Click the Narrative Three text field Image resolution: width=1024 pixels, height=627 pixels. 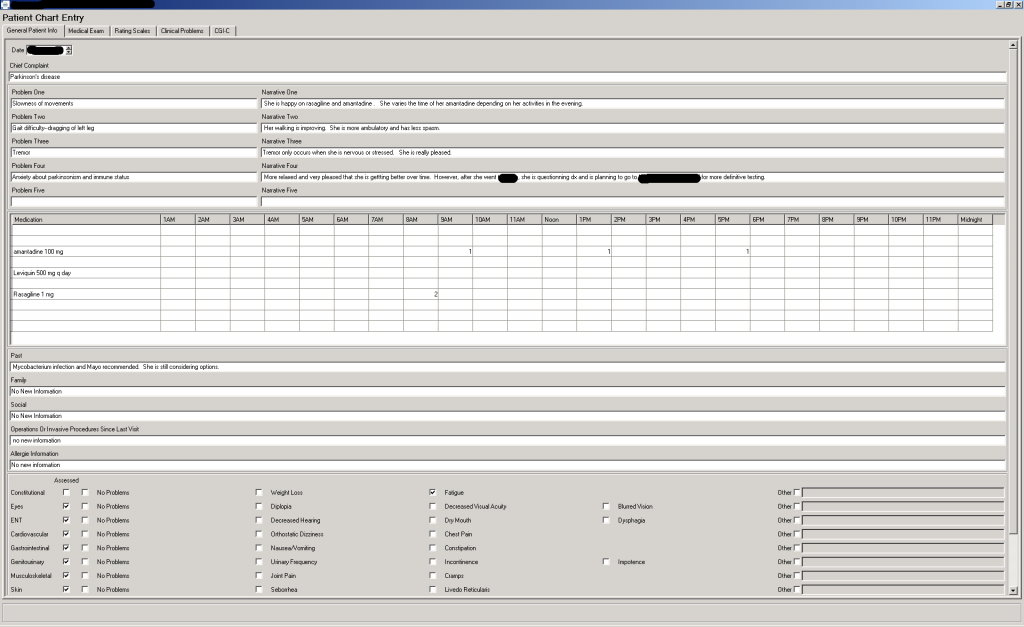(632, 152)
